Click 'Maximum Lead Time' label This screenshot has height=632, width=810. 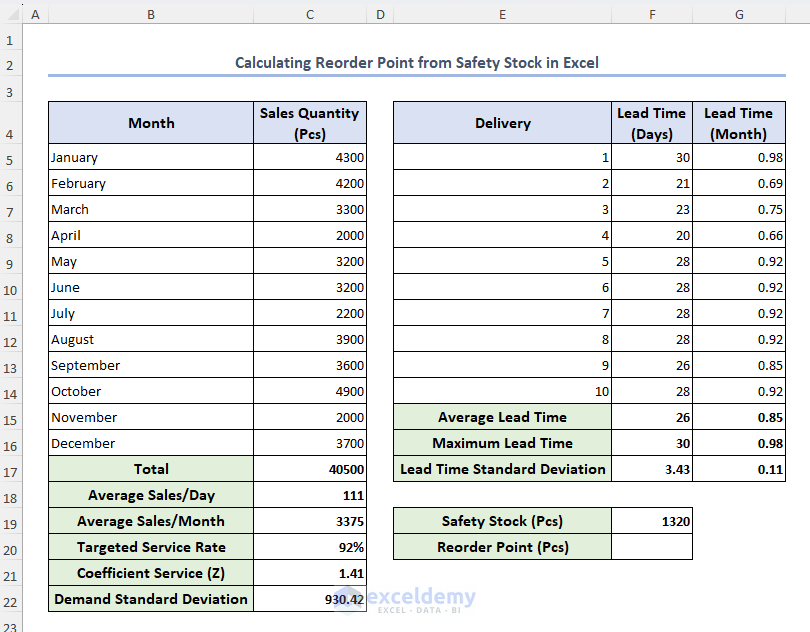502,443
